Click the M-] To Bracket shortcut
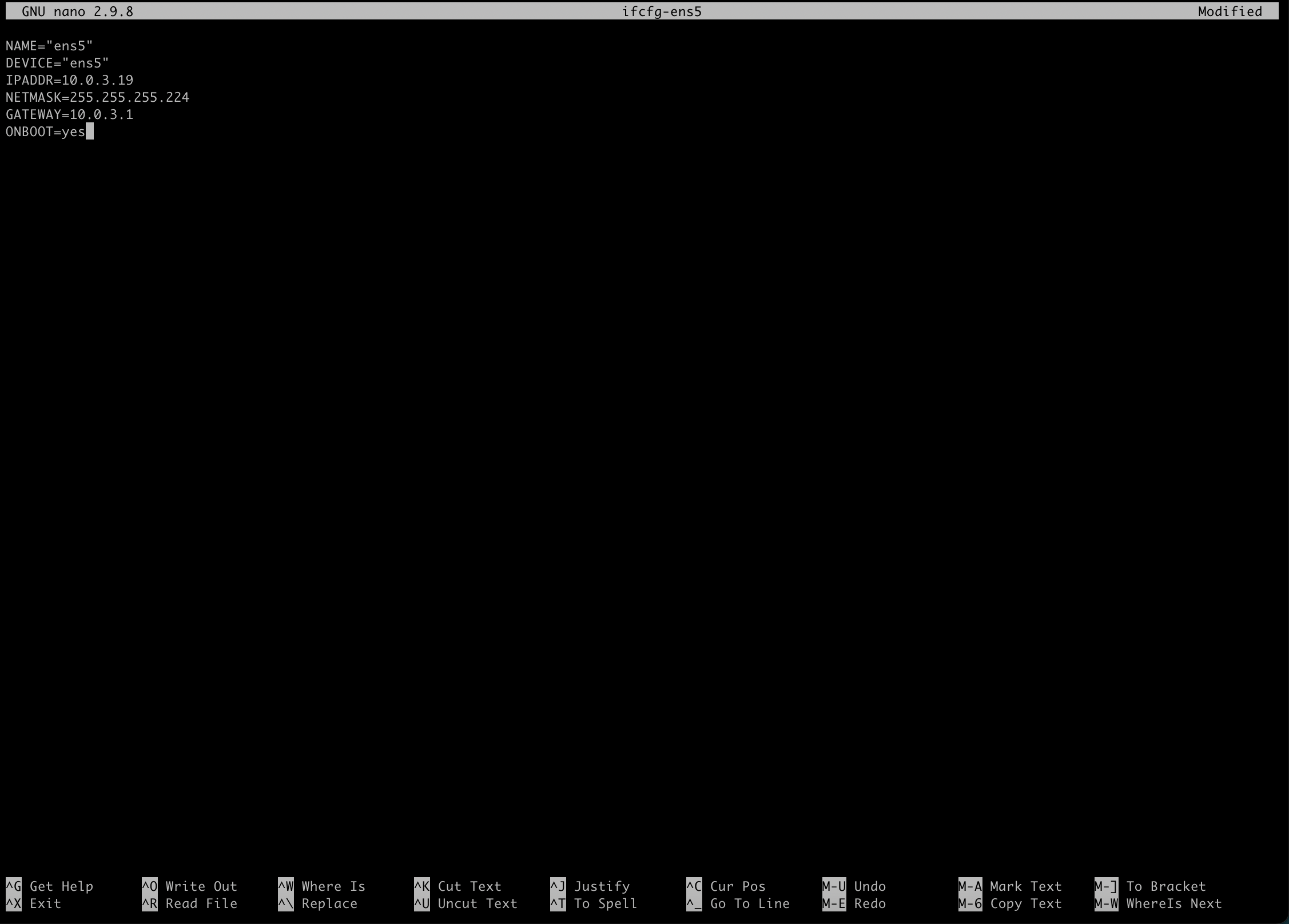The width and height of the screenshot is (1289, 924). (1150, 886)
